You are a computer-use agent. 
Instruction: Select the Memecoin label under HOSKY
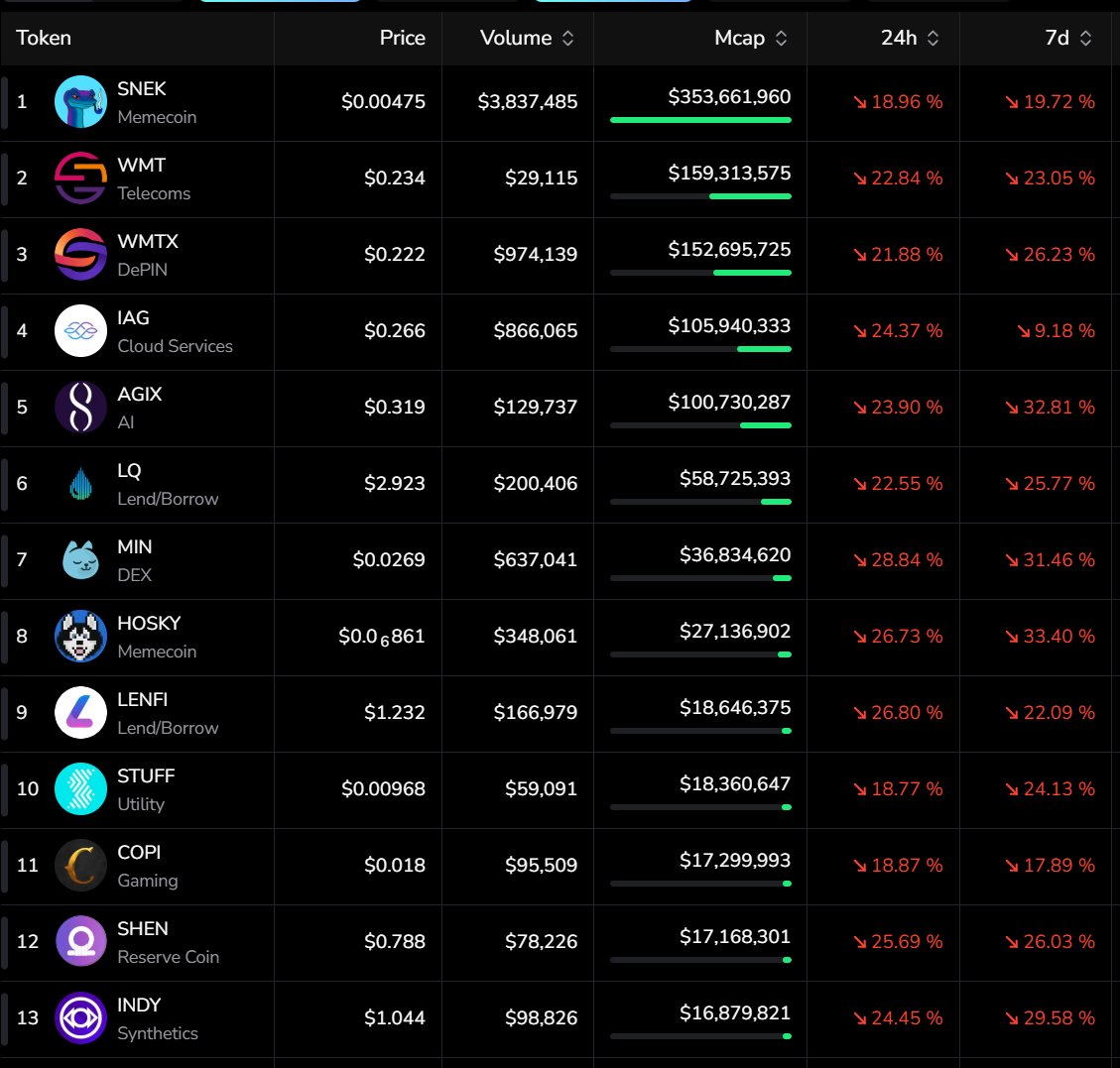pyautogui.click(x=157, y=652)
